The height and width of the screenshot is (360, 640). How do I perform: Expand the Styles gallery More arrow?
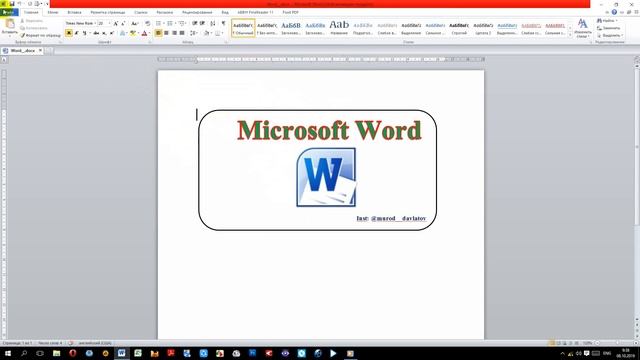(570, 36)
